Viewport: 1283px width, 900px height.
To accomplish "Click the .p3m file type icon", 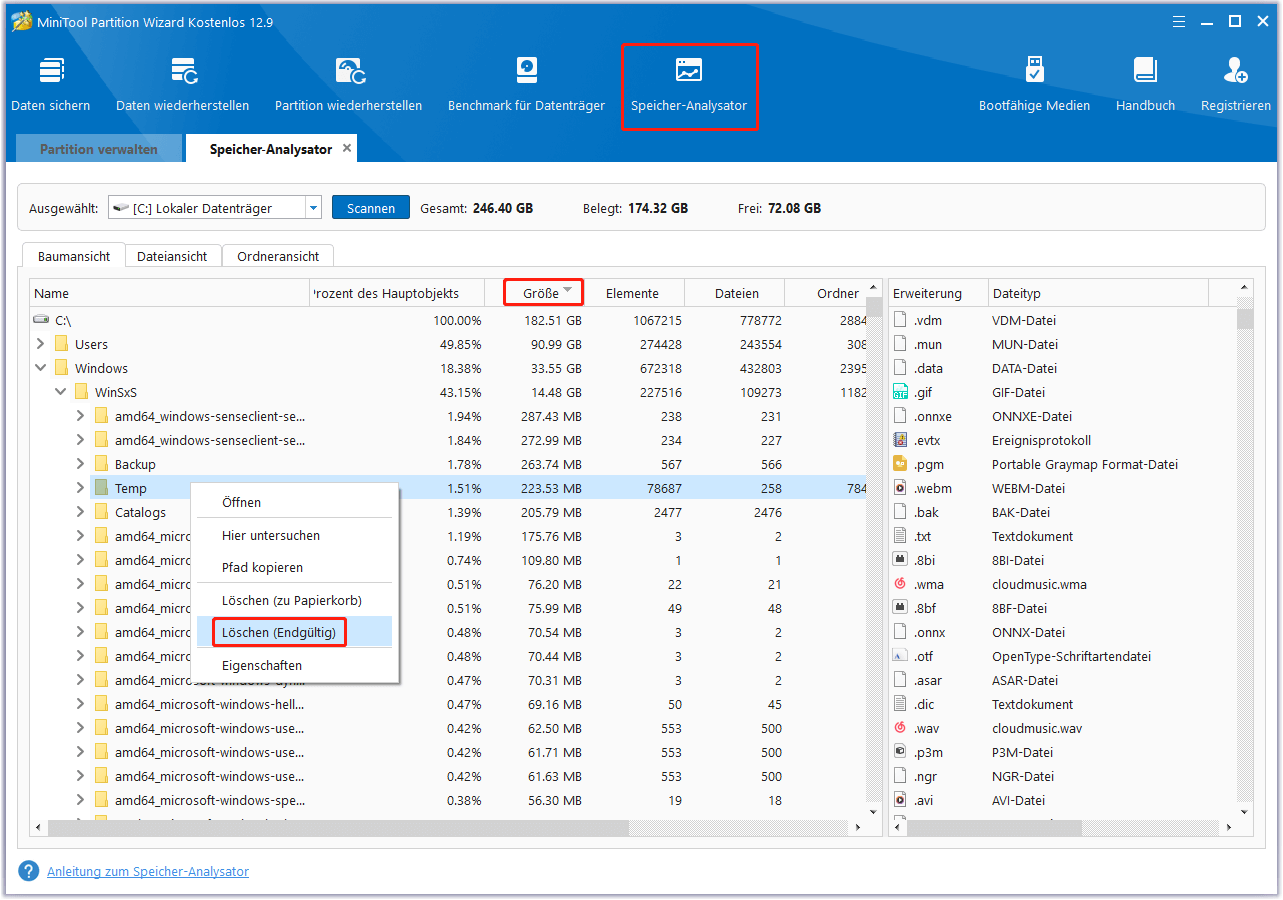I will point(900,752).
